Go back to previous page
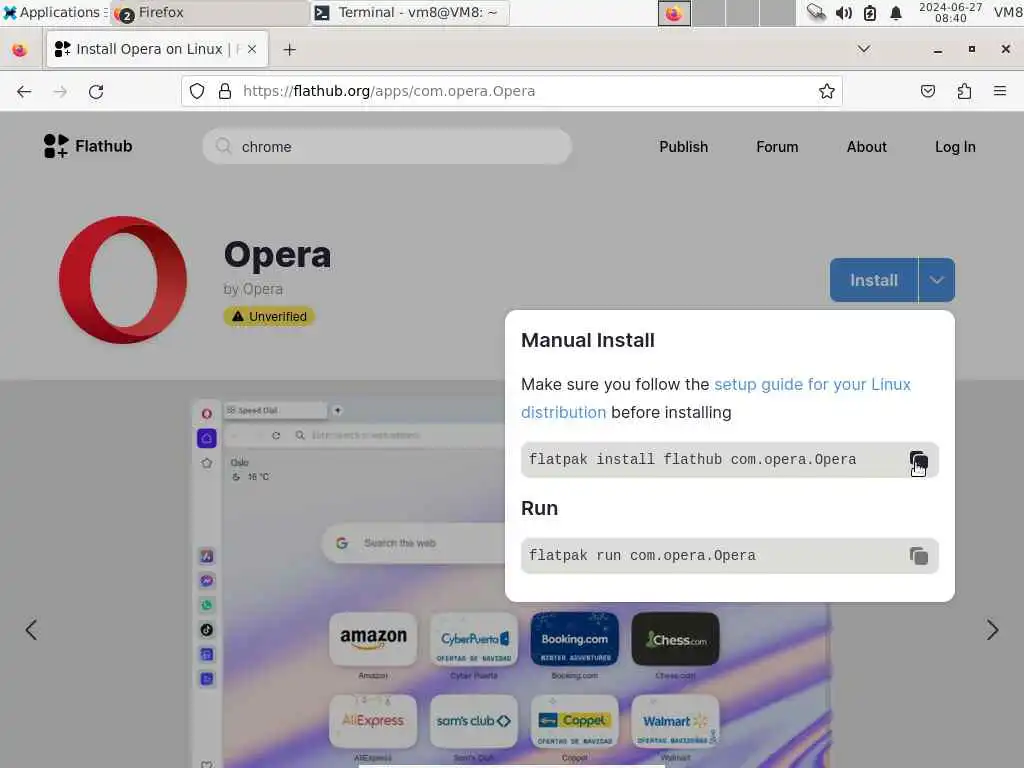Image resolution: width=1024 pixels, height=768 pixels. [24, 91]
